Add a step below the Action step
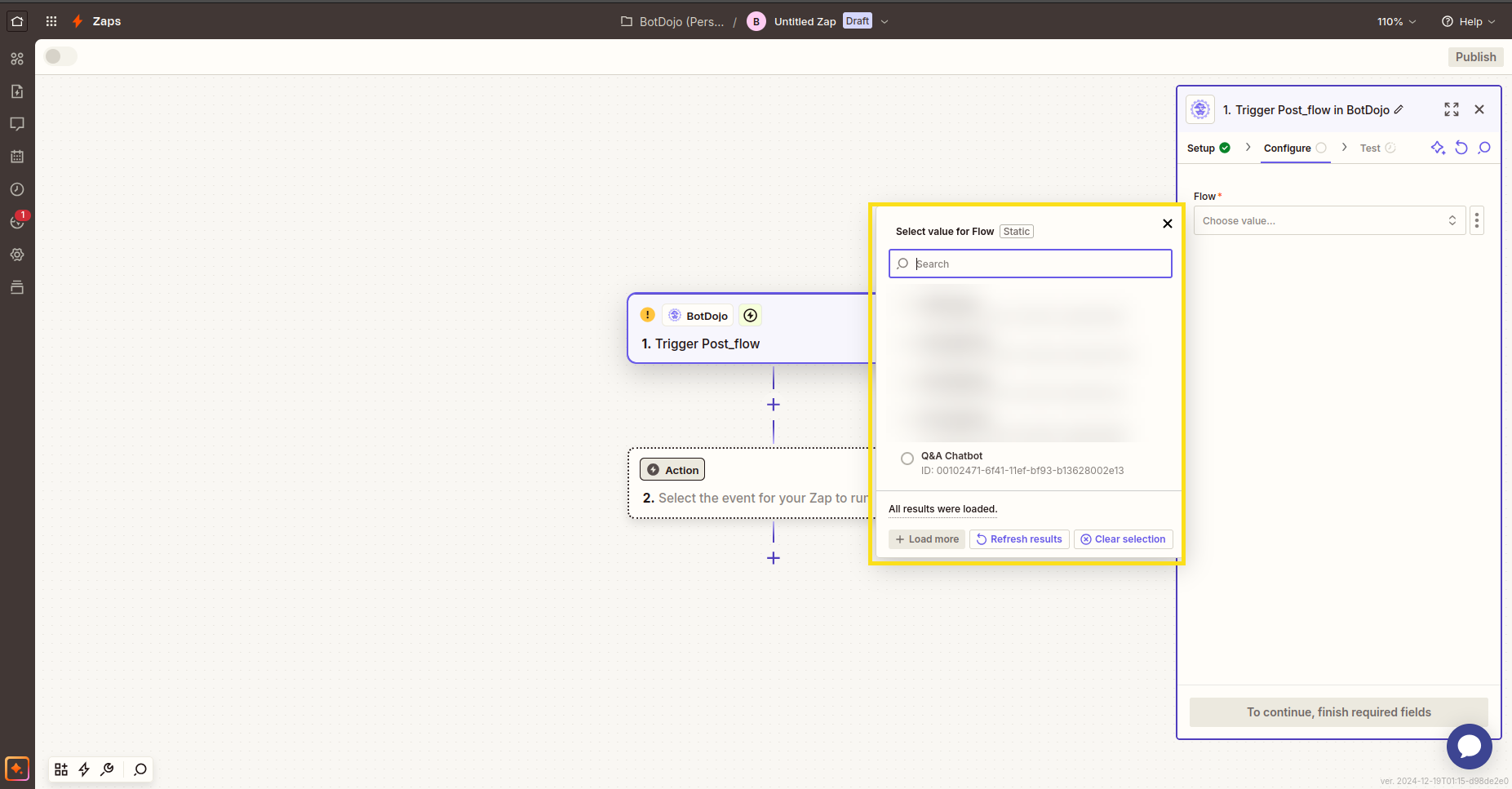1512x789 pixels. pos(774,558)
